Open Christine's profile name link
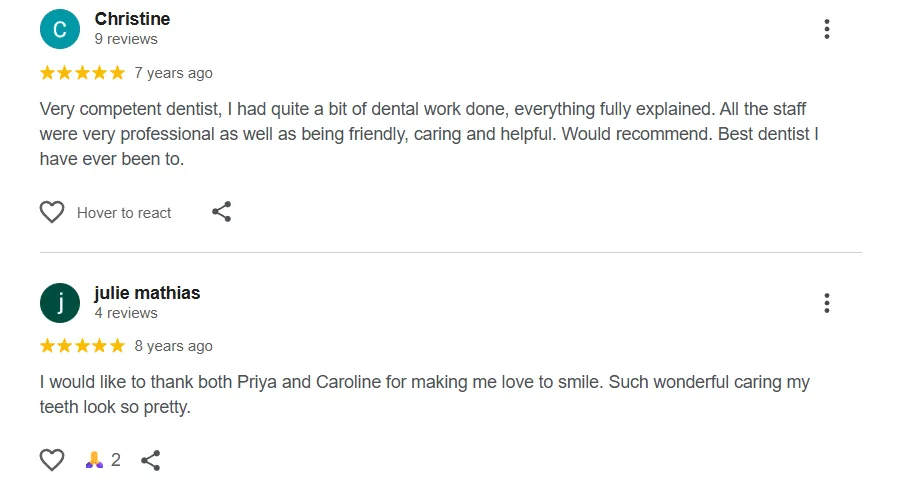This screenshot has height=490, width=901. [x=132, y=19]
